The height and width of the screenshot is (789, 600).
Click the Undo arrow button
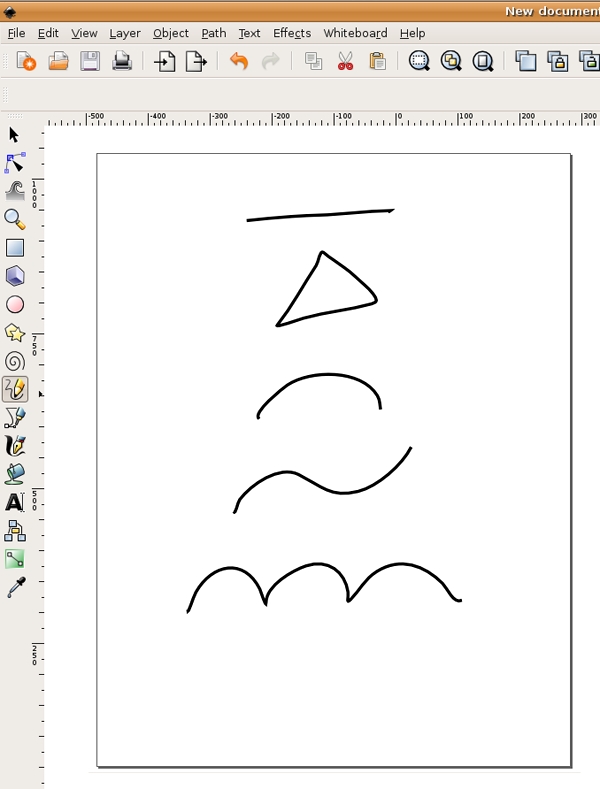point(238,62)
